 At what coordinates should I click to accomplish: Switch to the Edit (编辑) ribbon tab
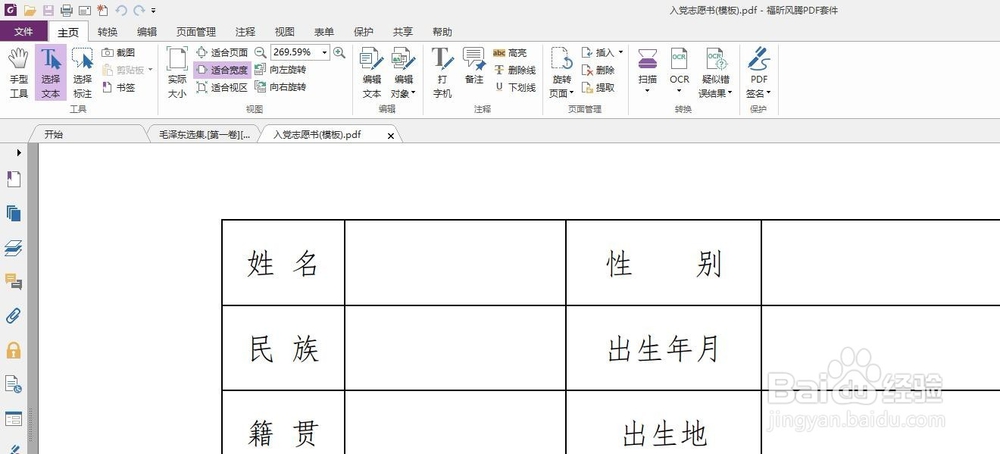(x=147, y=32)
